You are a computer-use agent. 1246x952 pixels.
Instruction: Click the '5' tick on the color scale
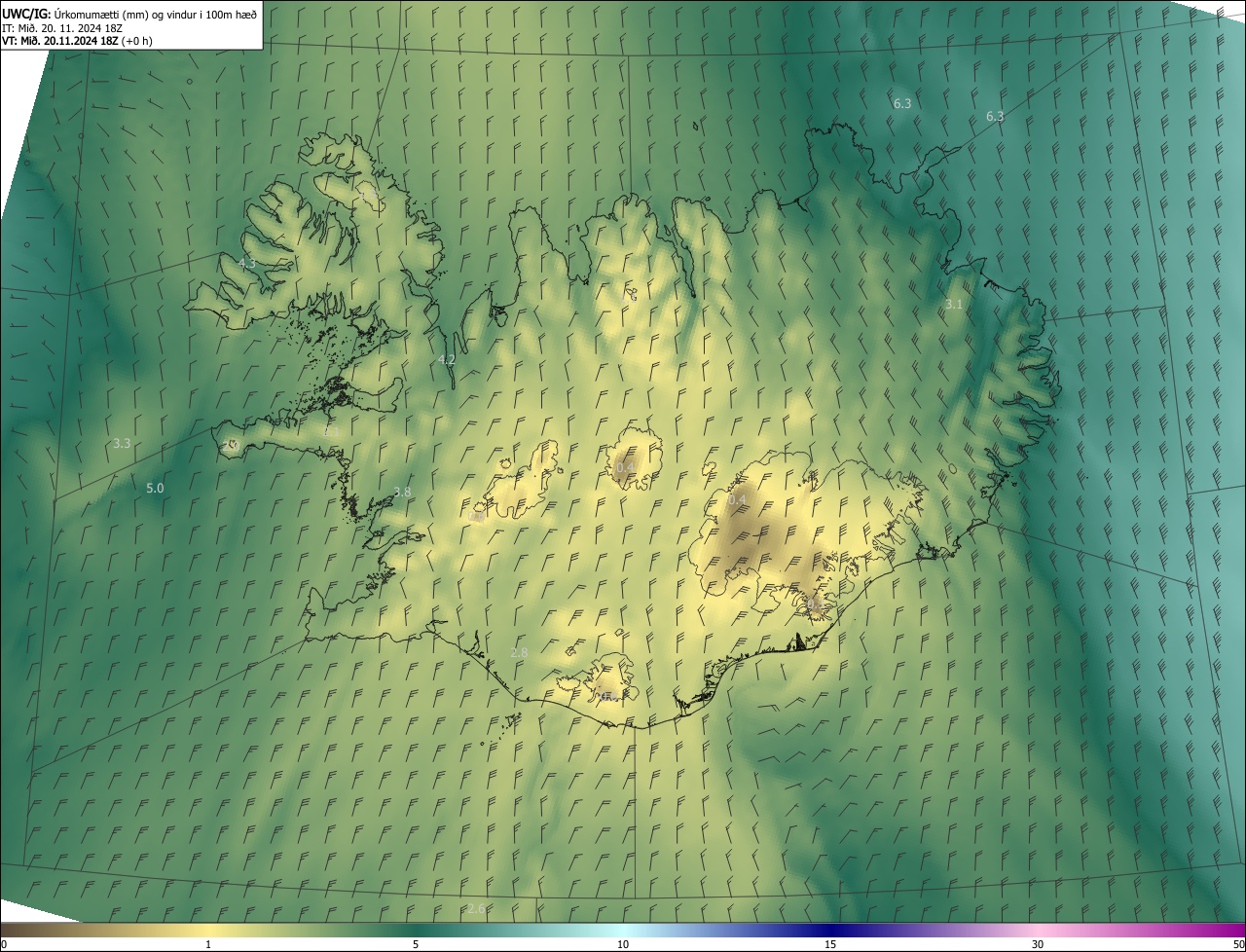point(416,944)
